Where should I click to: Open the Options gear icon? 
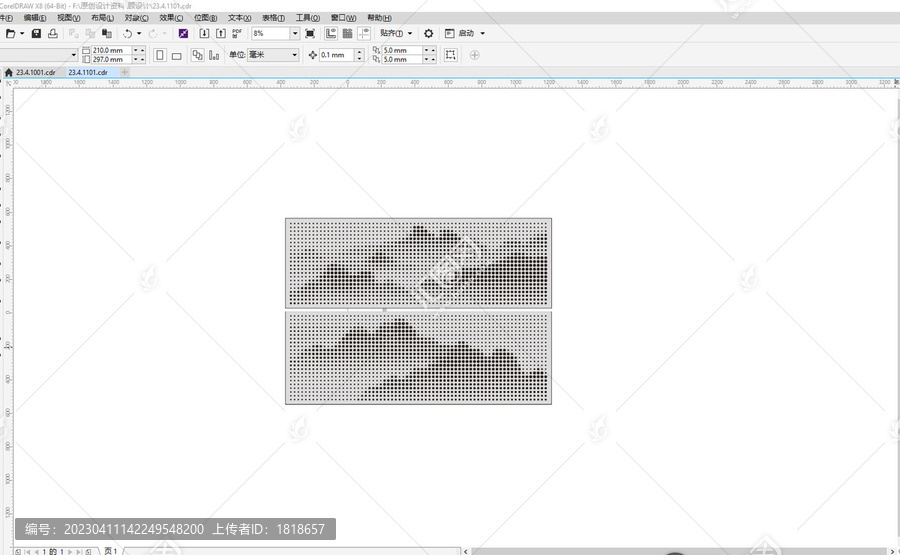coord(428,34)
